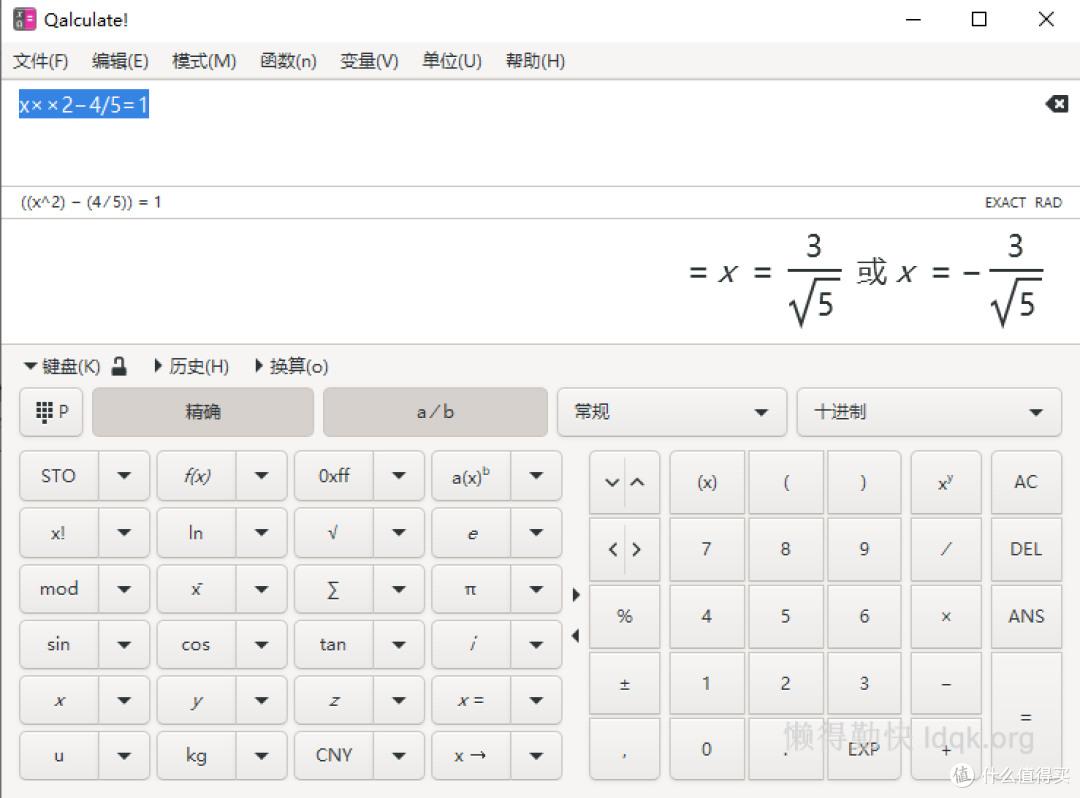
Task: Click the sum sigma button
Action: click(x=334, y=589)
